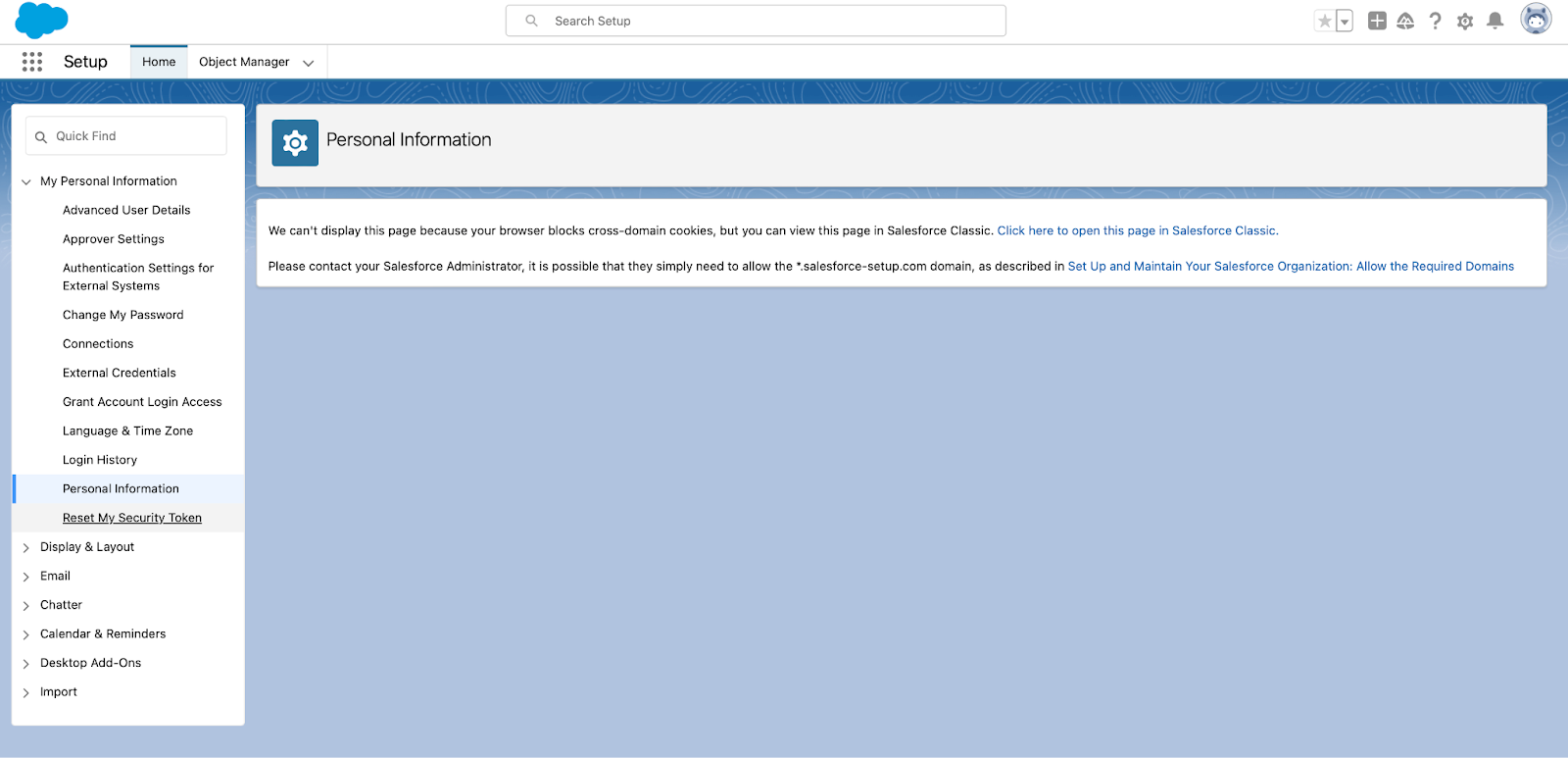Click the Display & Layout label
Viewport: 1568px width, 758px height.
click(x=87, y=547)
